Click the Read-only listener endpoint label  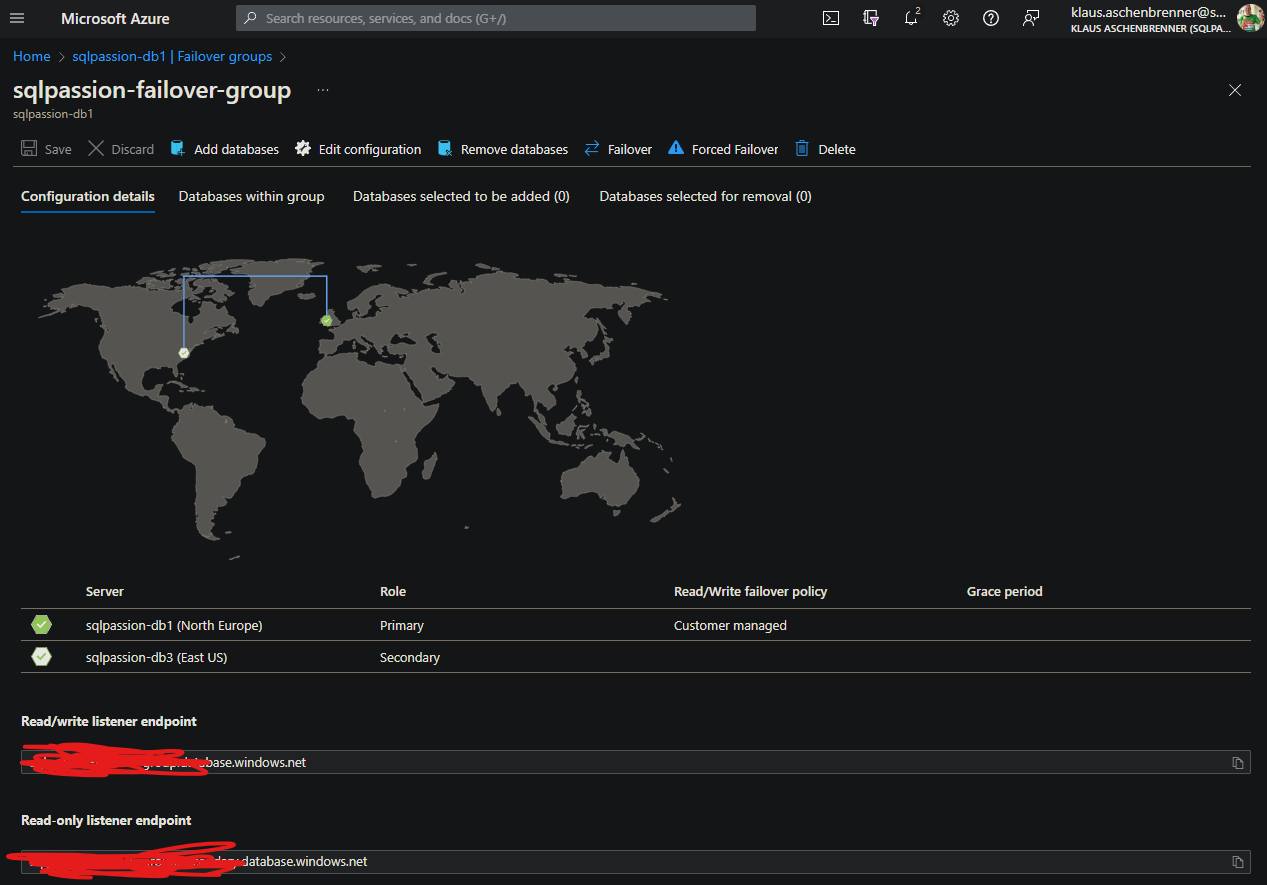click(106, 820)
